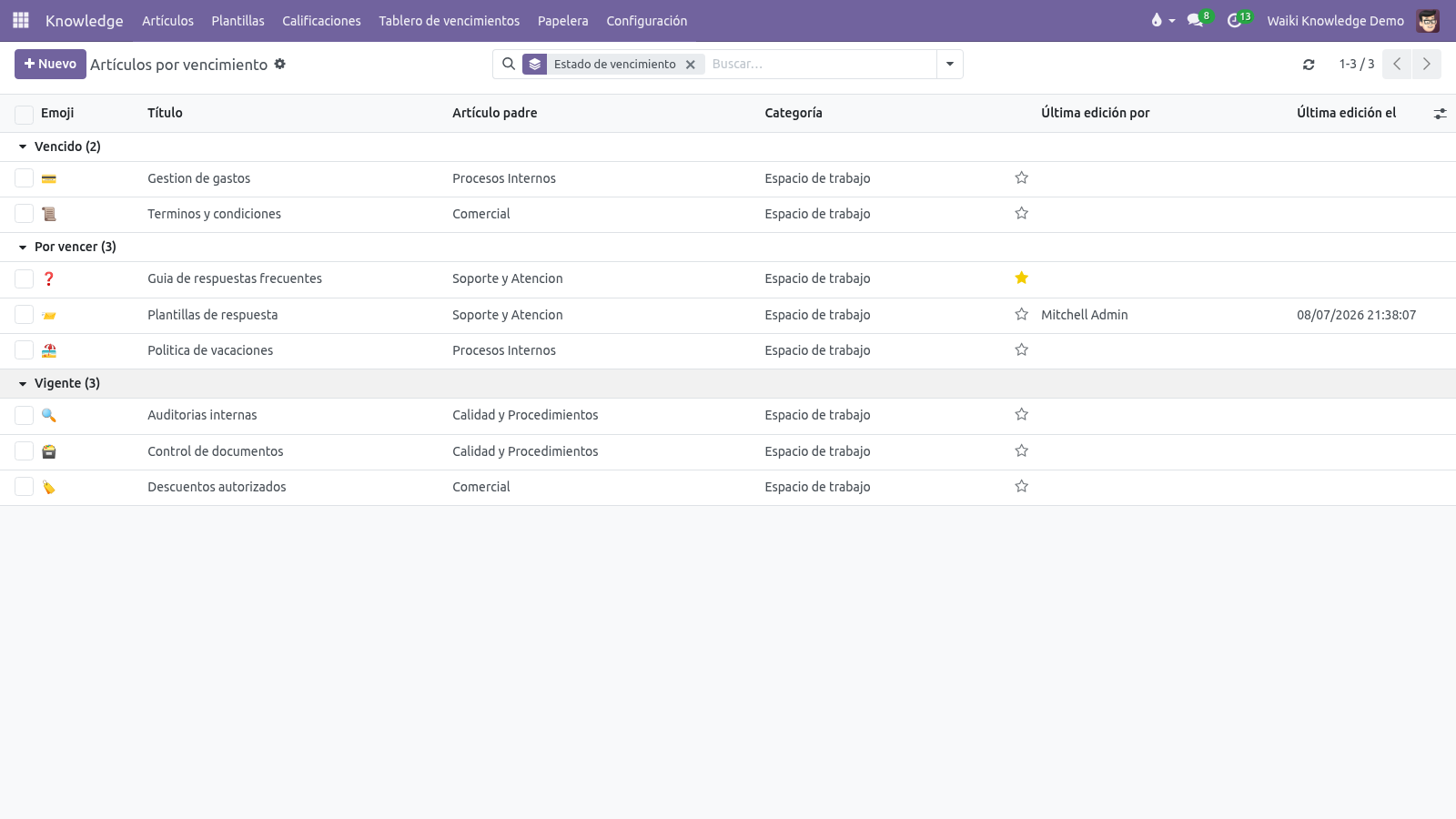
Task: Tick the select-all checkbox in the header
Action: coord(25,114)
